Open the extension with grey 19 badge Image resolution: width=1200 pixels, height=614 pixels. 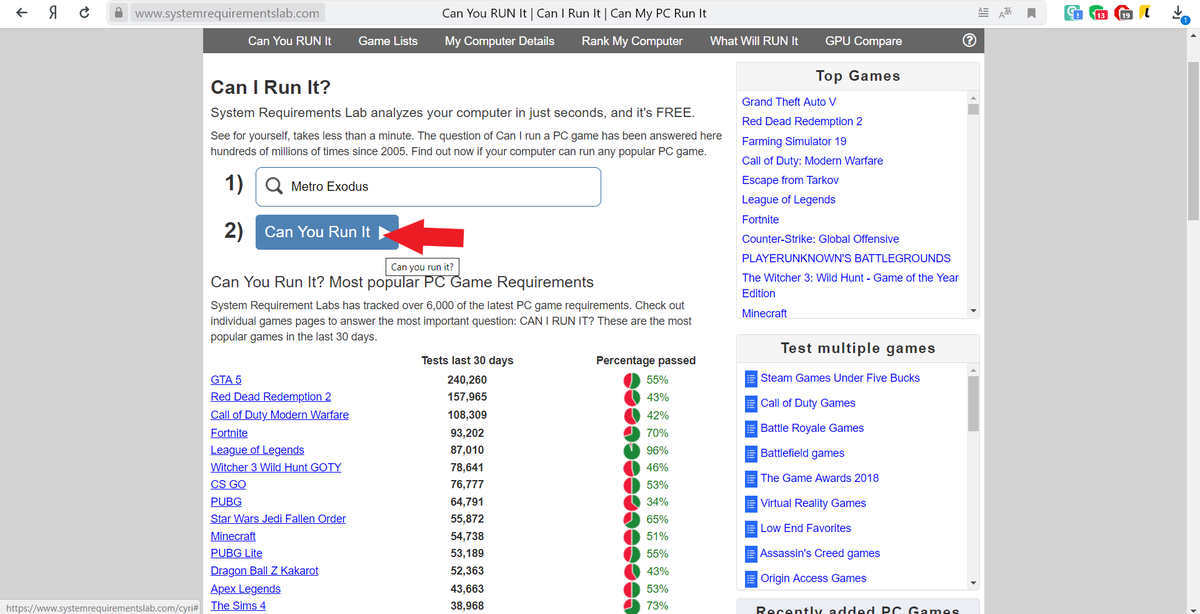(x=1124, y=13)
